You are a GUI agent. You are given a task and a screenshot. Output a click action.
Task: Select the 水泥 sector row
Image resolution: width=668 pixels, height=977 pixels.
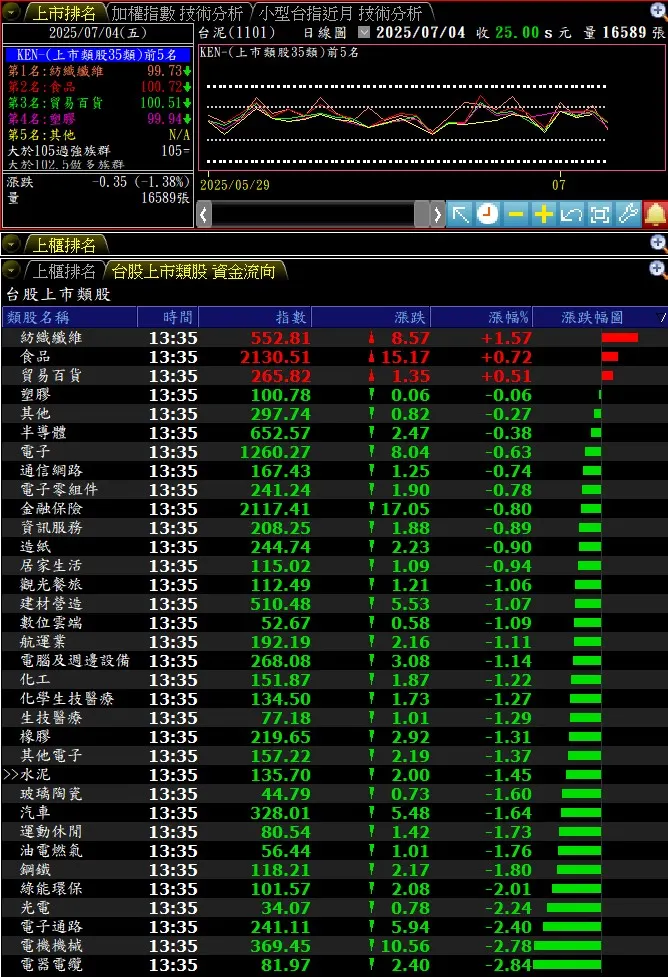(334, 775)
